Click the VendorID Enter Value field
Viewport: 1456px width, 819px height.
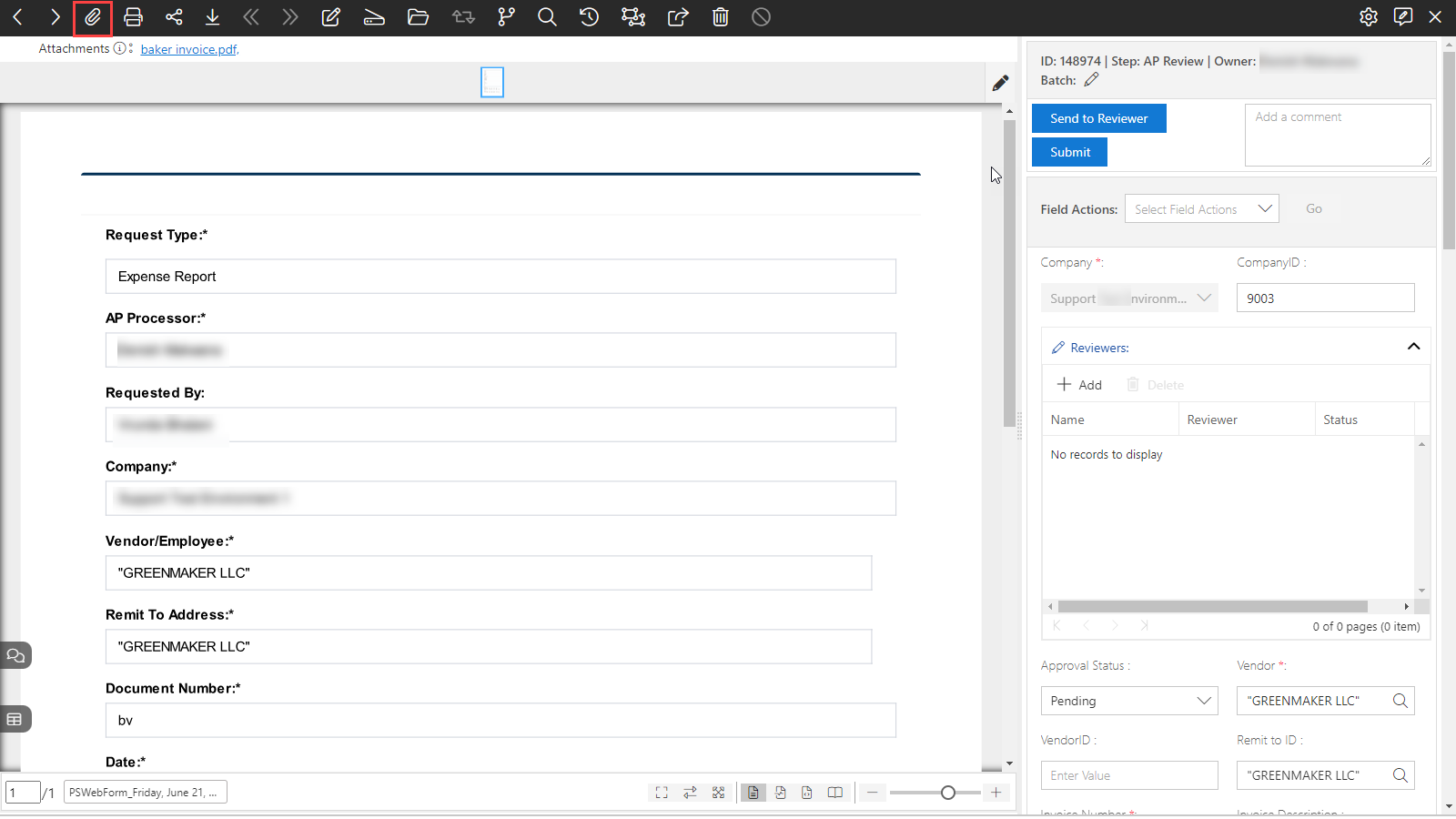tap(1129, 775)
